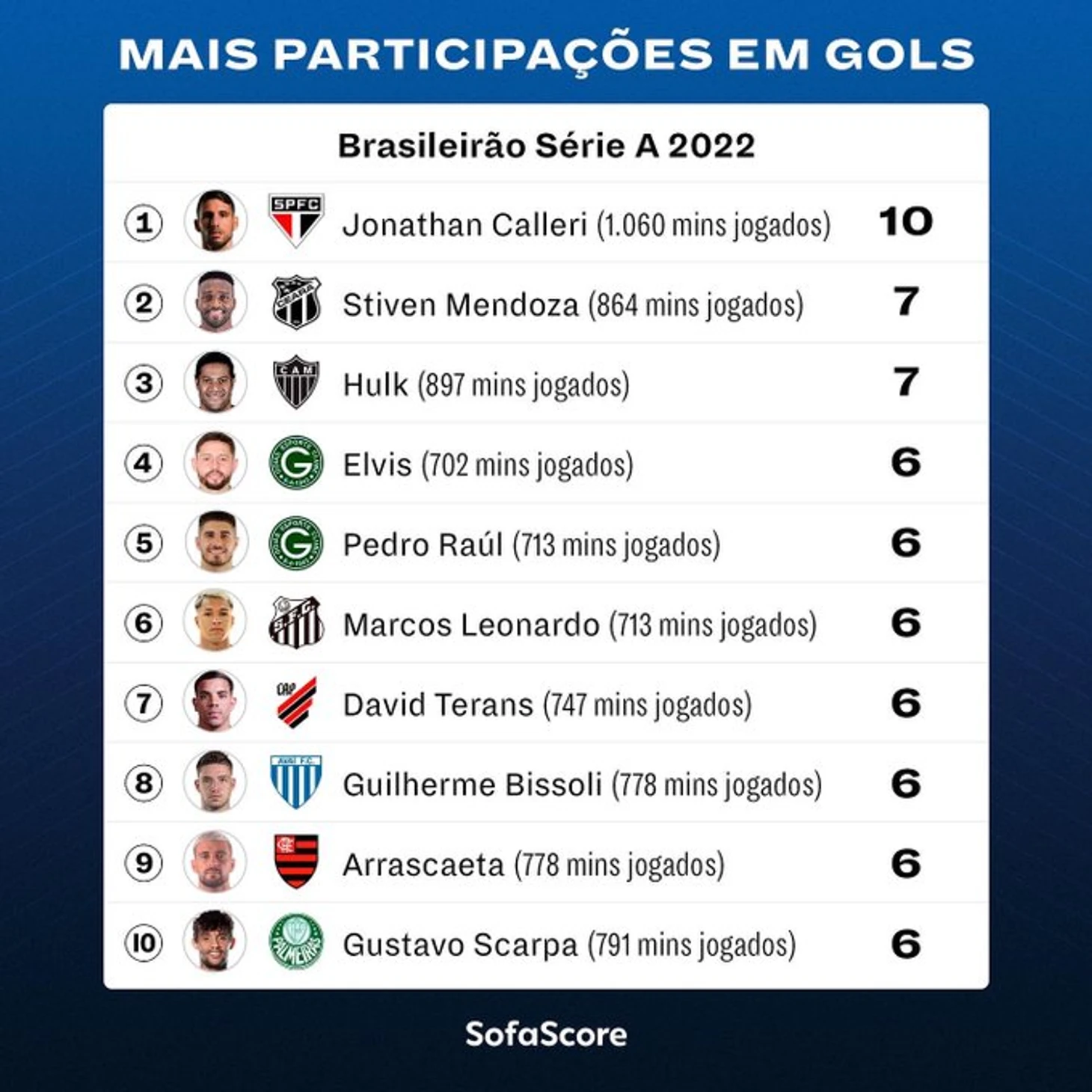Click Arrascaeta's player photo

tap(215, 862)
